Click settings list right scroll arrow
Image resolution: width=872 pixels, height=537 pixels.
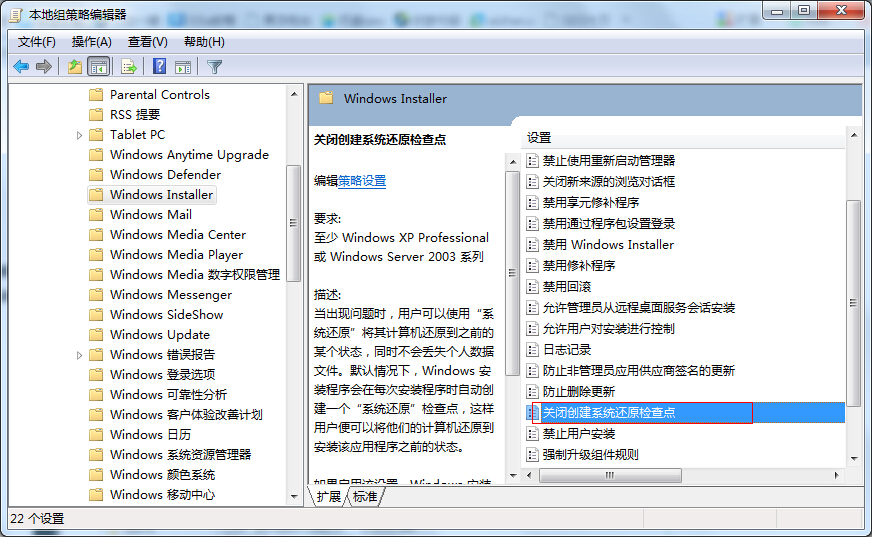point(837,475)
